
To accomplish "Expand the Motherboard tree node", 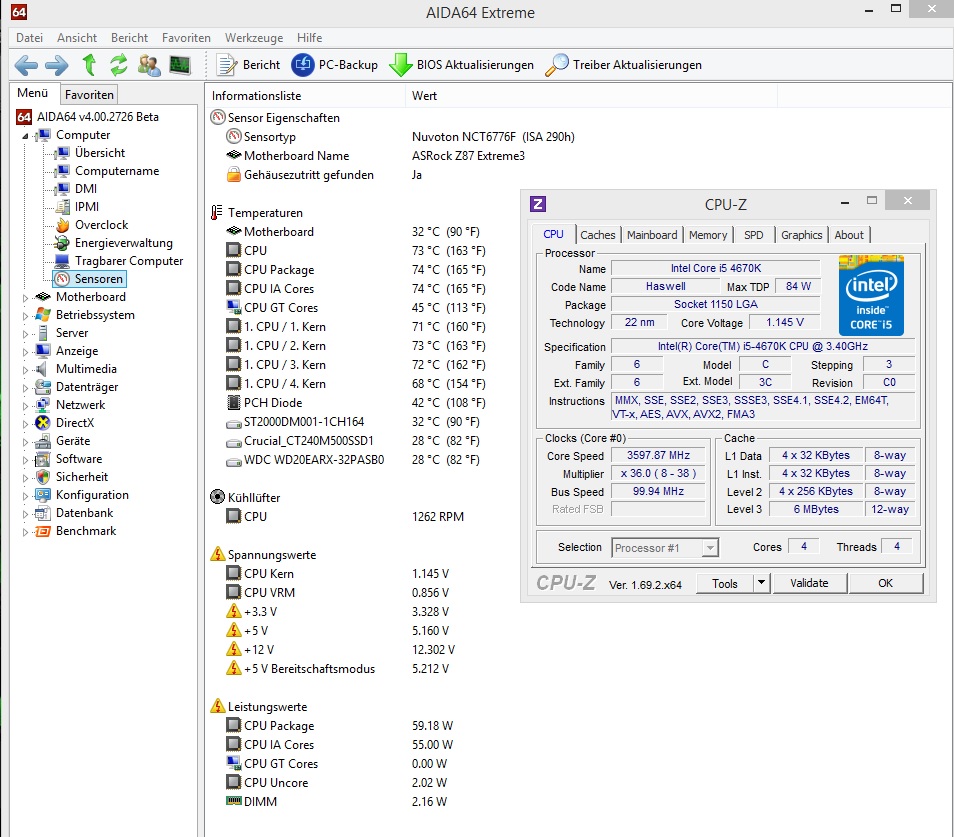I will pos(25,298).
